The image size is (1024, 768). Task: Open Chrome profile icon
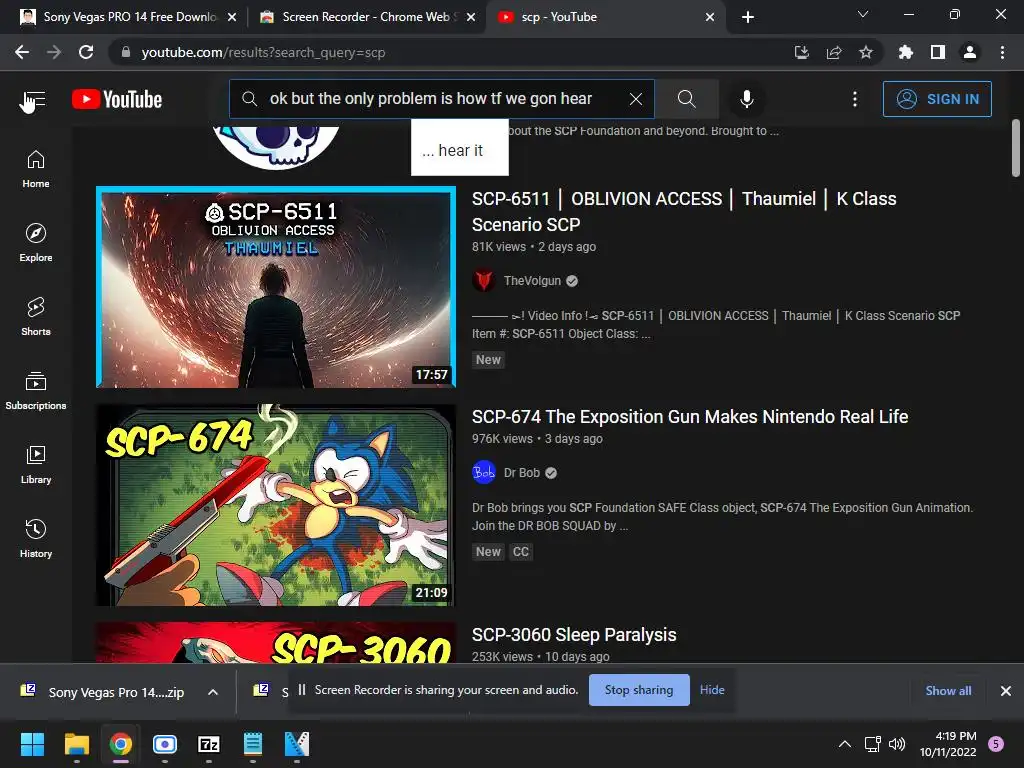(x=970, y=52)
